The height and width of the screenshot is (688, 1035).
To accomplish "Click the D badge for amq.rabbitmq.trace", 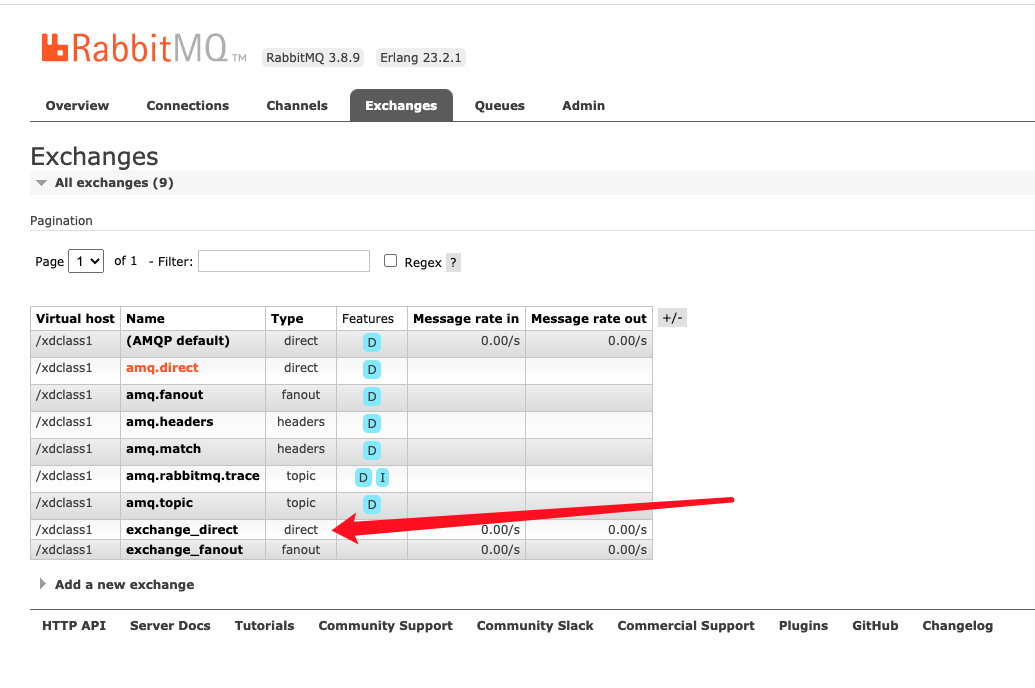I will (363, 478).
